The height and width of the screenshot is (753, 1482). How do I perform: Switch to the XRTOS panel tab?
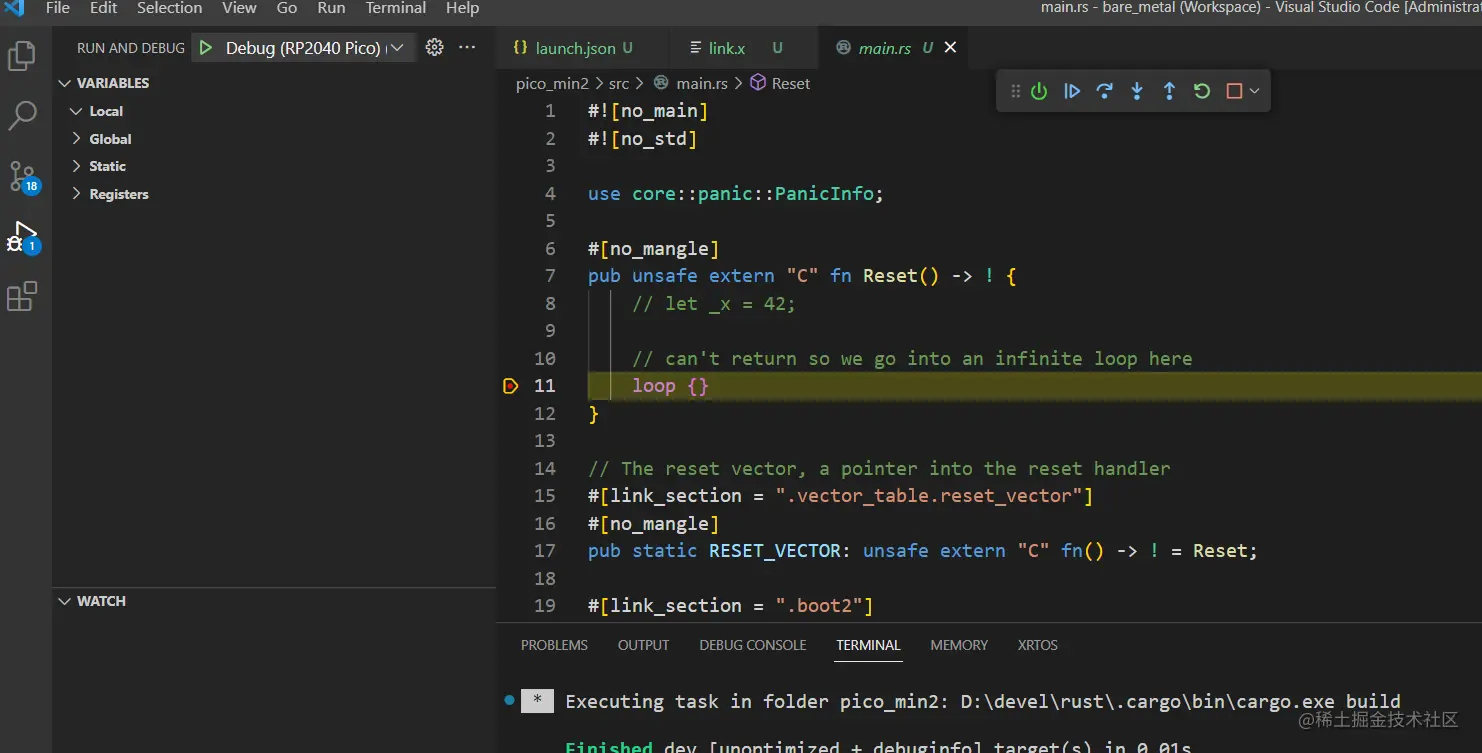1037,645
